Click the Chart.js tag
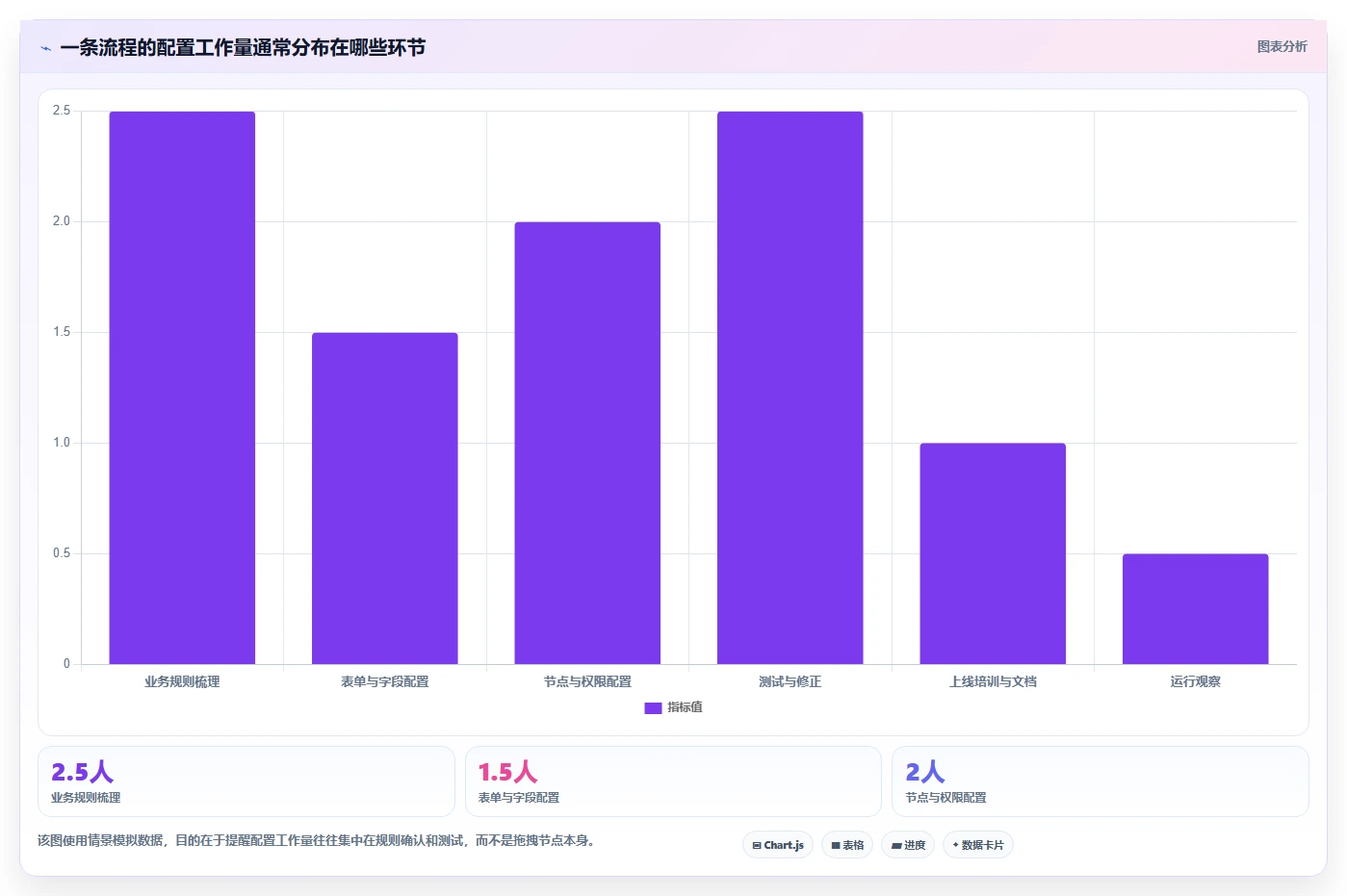The image size is (1347, 896). [778, 845]
